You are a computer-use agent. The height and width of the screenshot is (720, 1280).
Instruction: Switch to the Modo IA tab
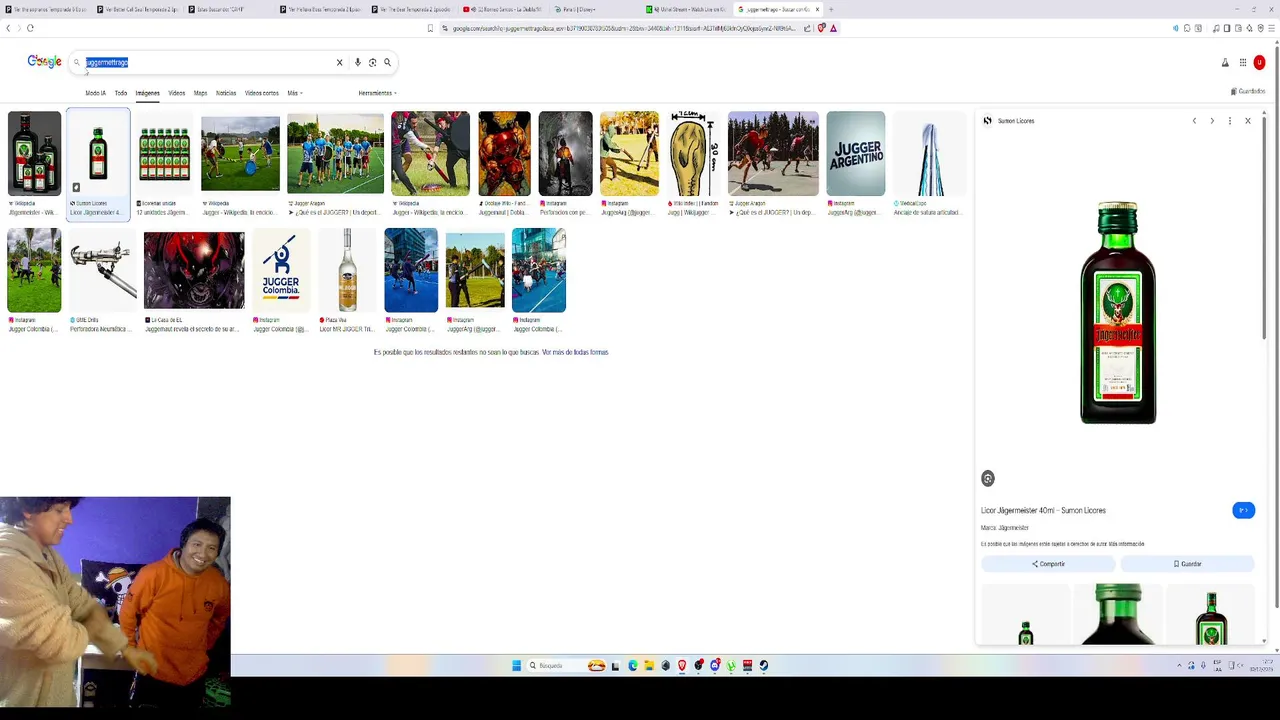point(95,93)
